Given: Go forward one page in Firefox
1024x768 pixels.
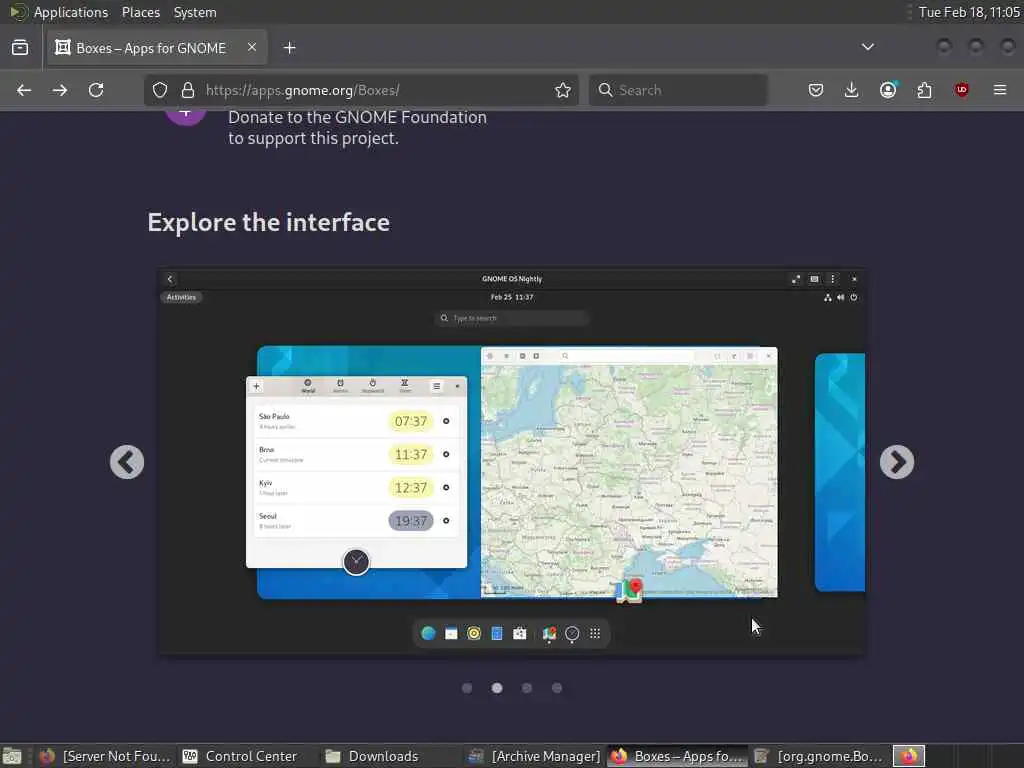Looking at the screenshot, I should [x=60, y=90].
